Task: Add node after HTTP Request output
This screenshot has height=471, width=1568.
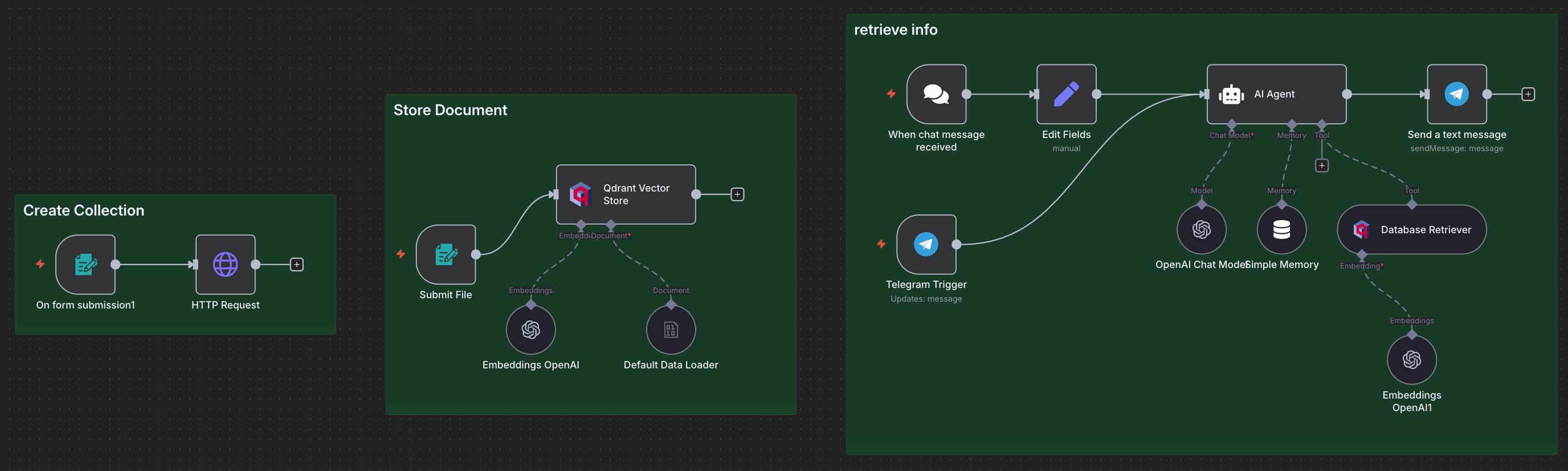Action: pos(296,265)
